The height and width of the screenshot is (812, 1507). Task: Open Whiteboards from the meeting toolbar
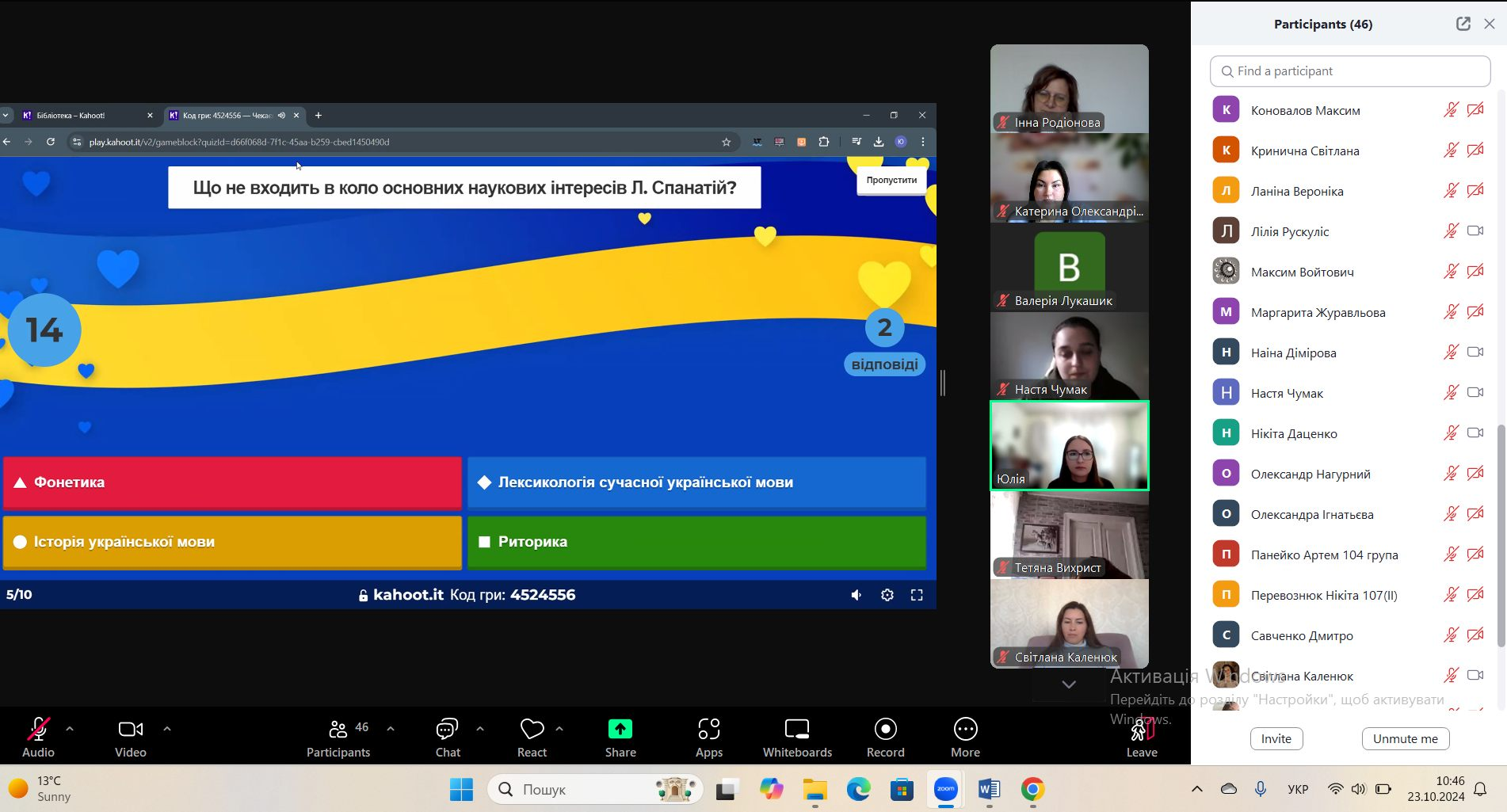796,729
